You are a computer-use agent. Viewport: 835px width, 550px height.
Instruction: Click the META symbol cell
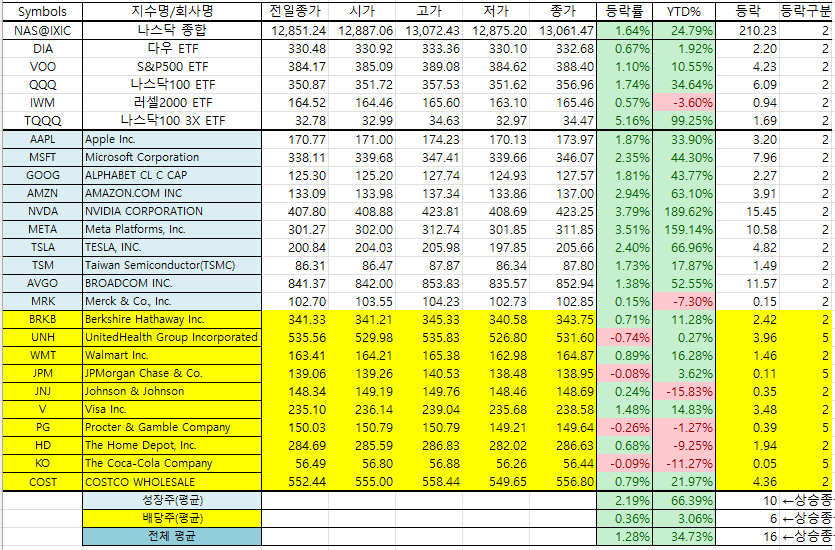[x=43, y=229]
